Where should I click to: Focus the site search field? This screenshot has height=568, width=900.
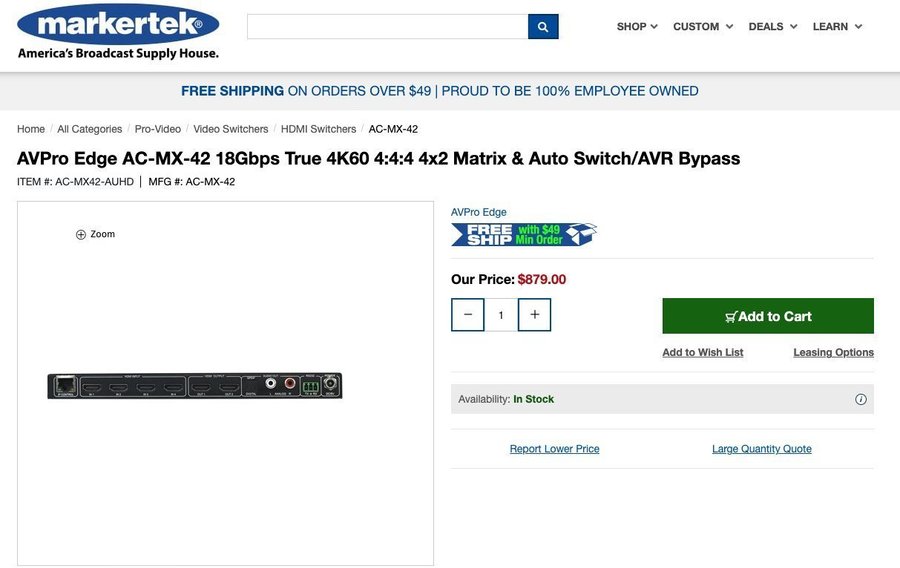pos(387,26)
